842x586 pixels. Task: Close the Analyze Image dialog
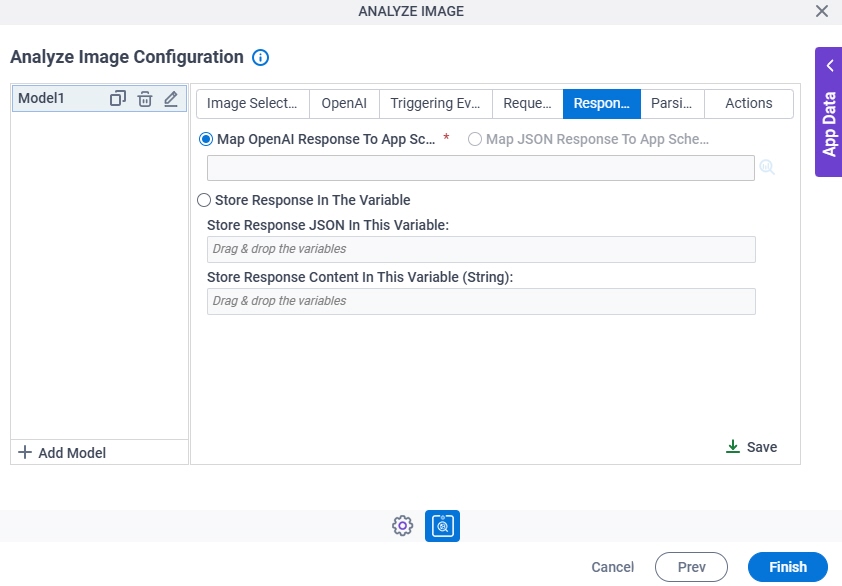(822, 11)
